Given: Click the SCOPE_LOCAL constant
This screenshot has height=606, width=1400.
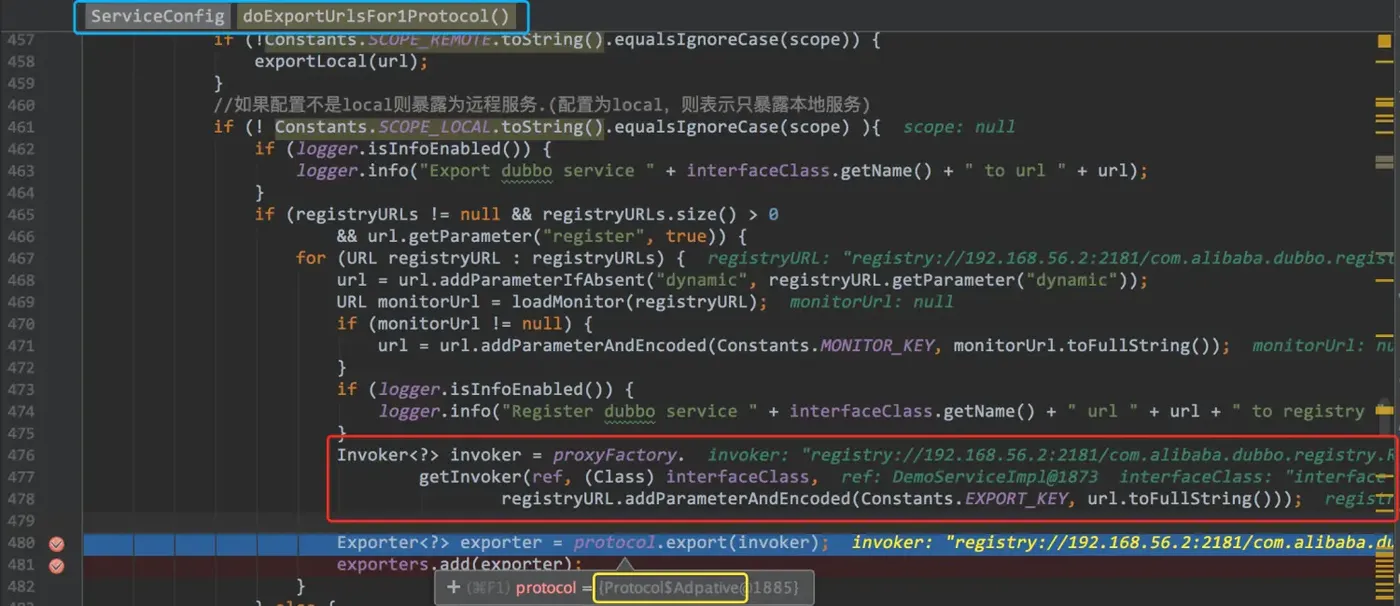Looking at the screenshot, I should (435, 127).
